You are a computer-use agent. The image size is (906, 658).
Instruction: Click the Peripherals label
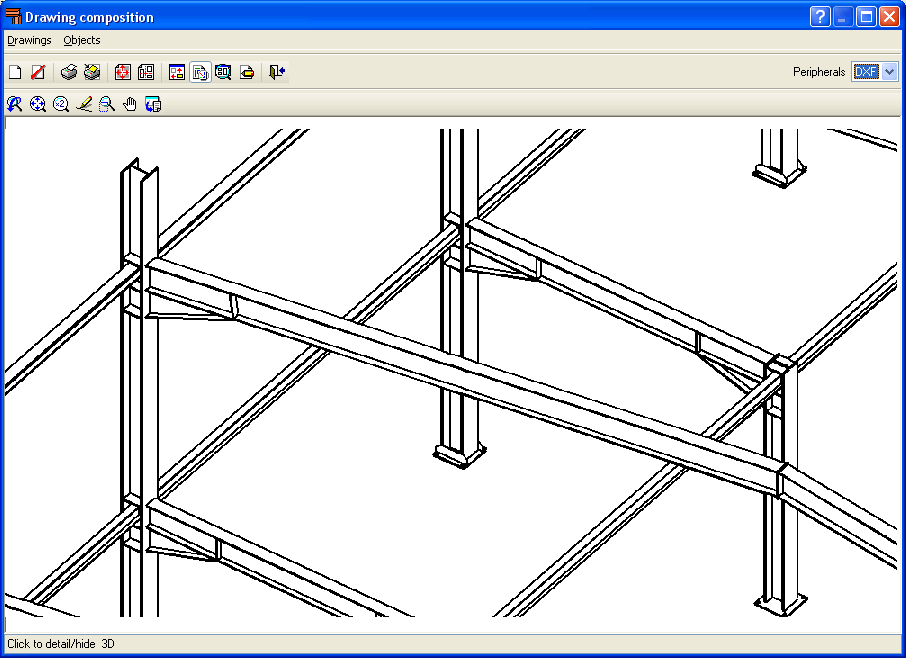819,72
